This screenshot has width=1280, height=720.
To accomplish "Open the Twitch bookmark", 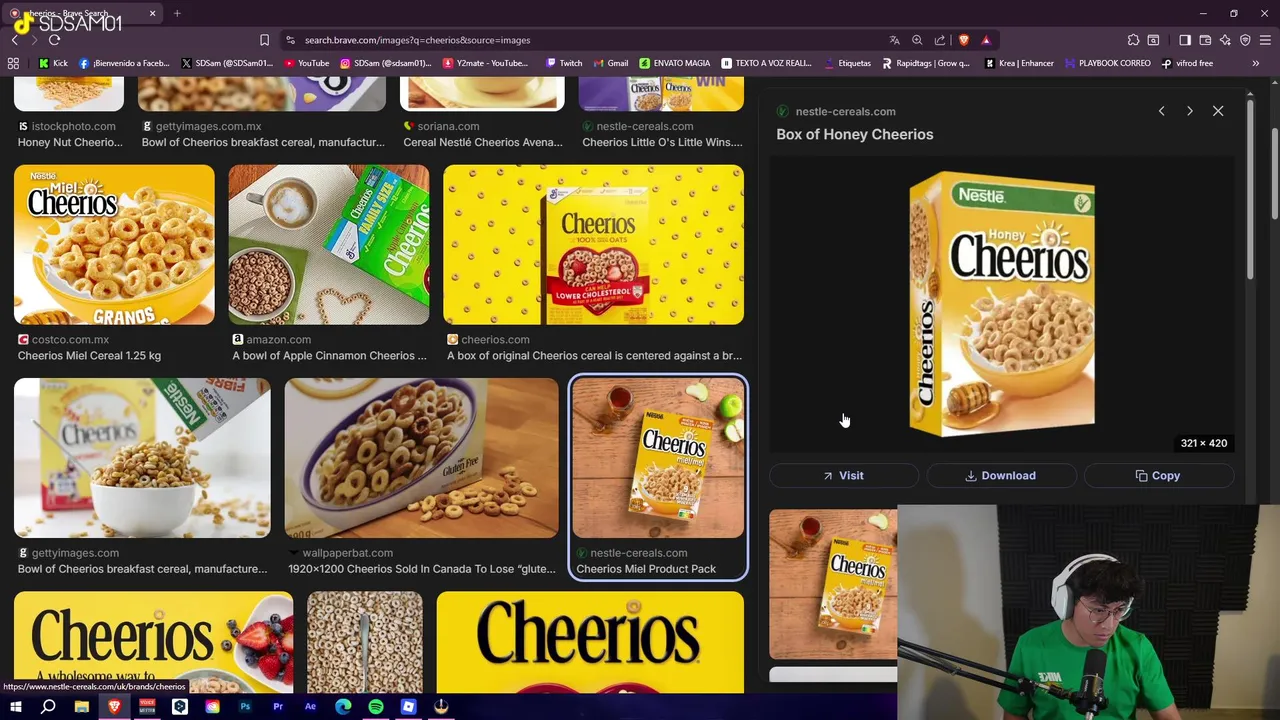I will (564, 63).
